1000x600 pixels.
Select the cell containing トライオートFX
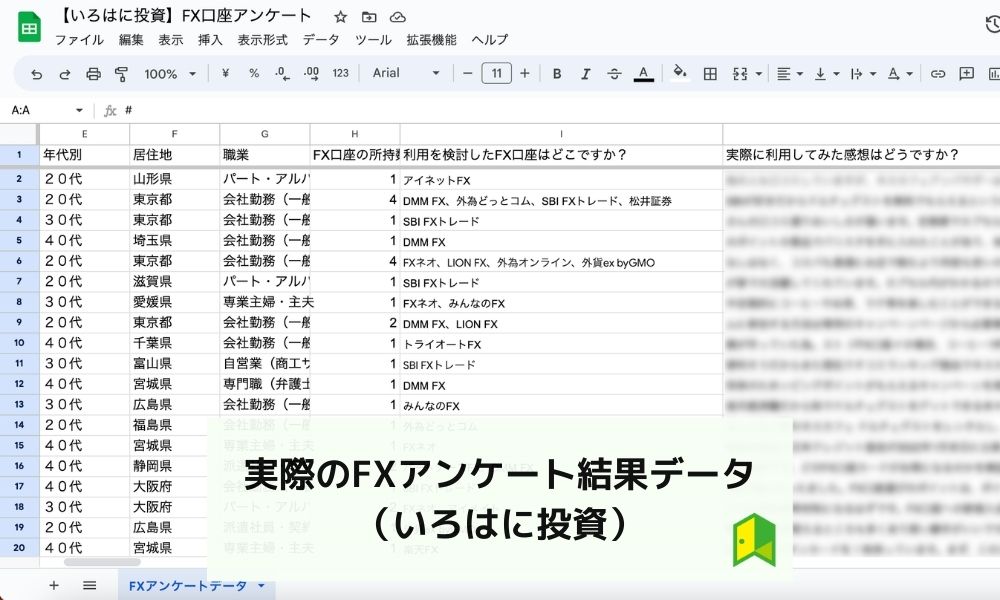click(561, 344)
